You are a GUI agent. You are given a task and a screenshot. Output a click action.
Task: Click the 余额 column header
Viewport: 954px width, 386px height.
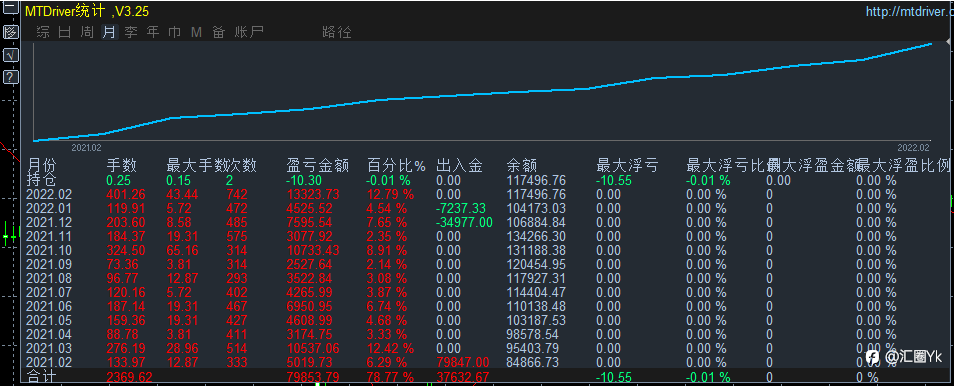521,166
